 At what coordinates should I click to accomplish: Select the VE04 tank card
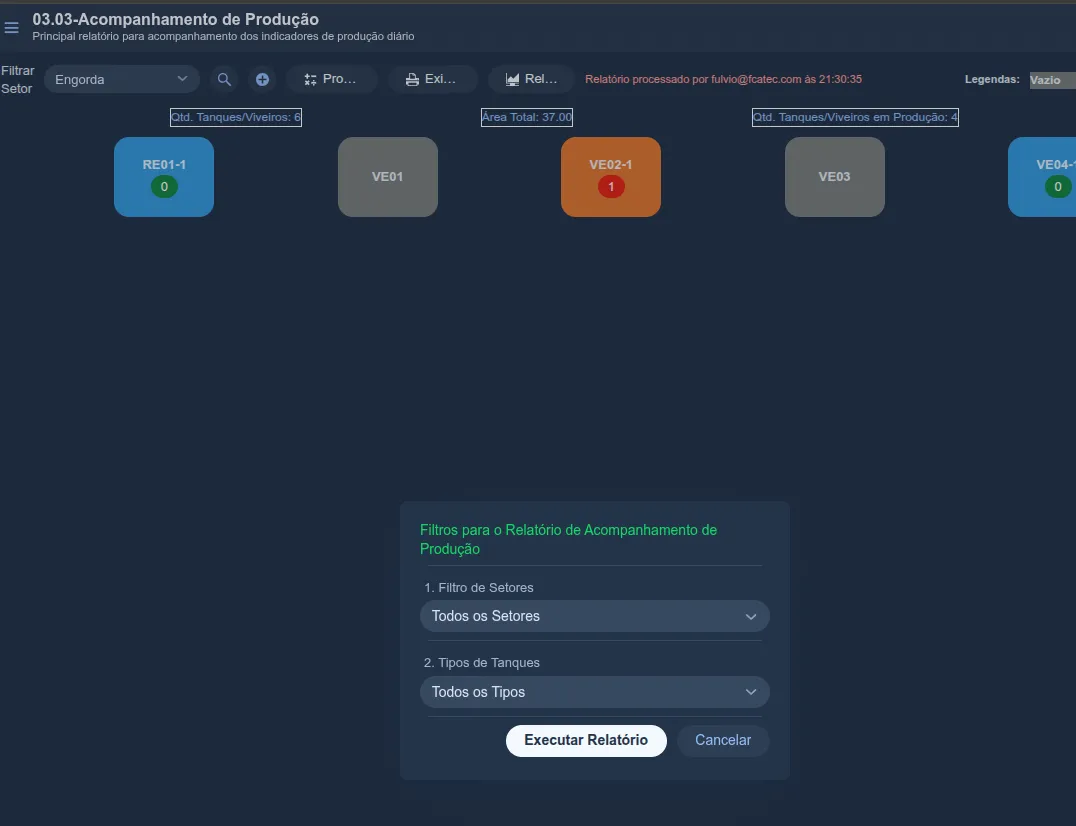[x=1042, y=177]
